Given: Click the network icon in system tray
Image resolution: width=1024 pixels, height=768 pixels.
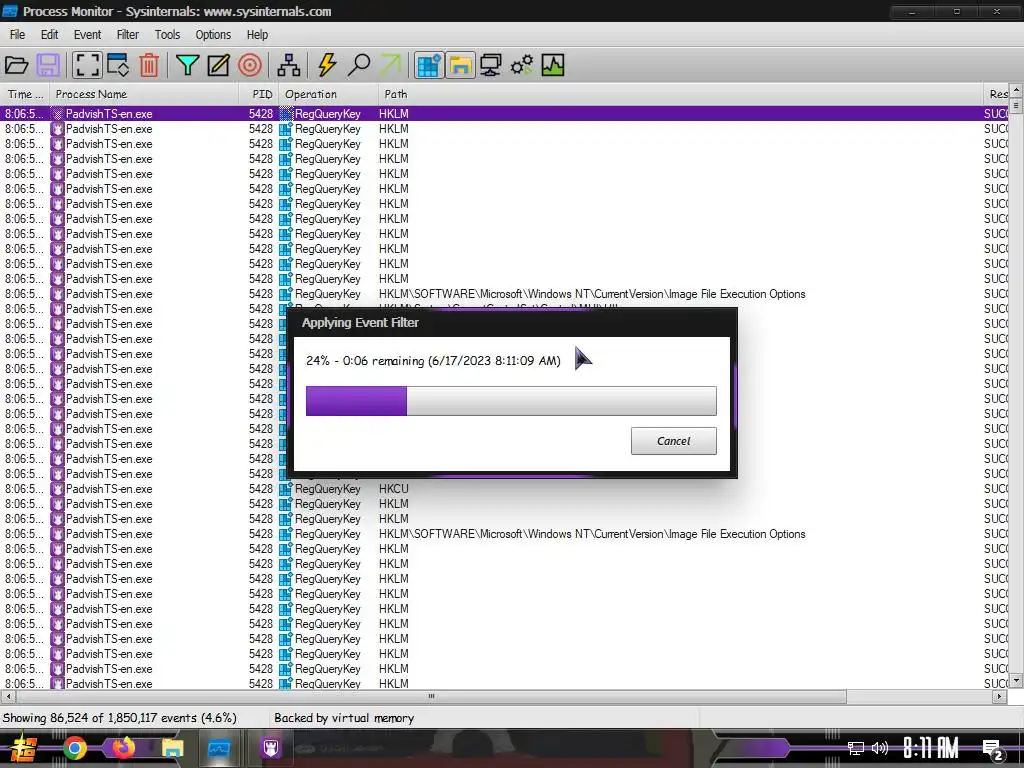Looking at the screenshot, I should point(856,748).
